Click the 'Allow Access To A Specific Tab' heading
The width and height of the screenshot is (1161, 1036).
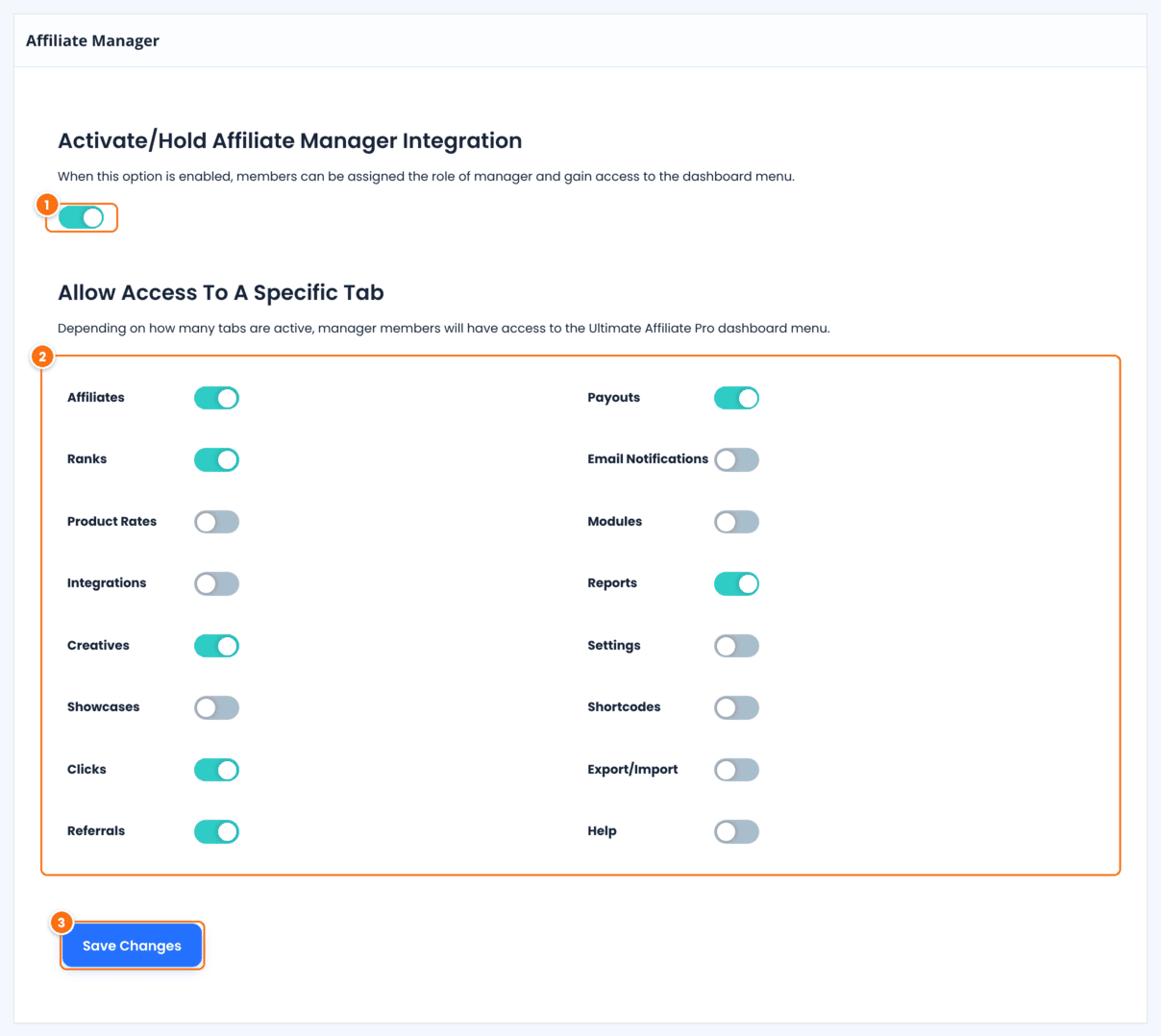[x=221, y=292]
